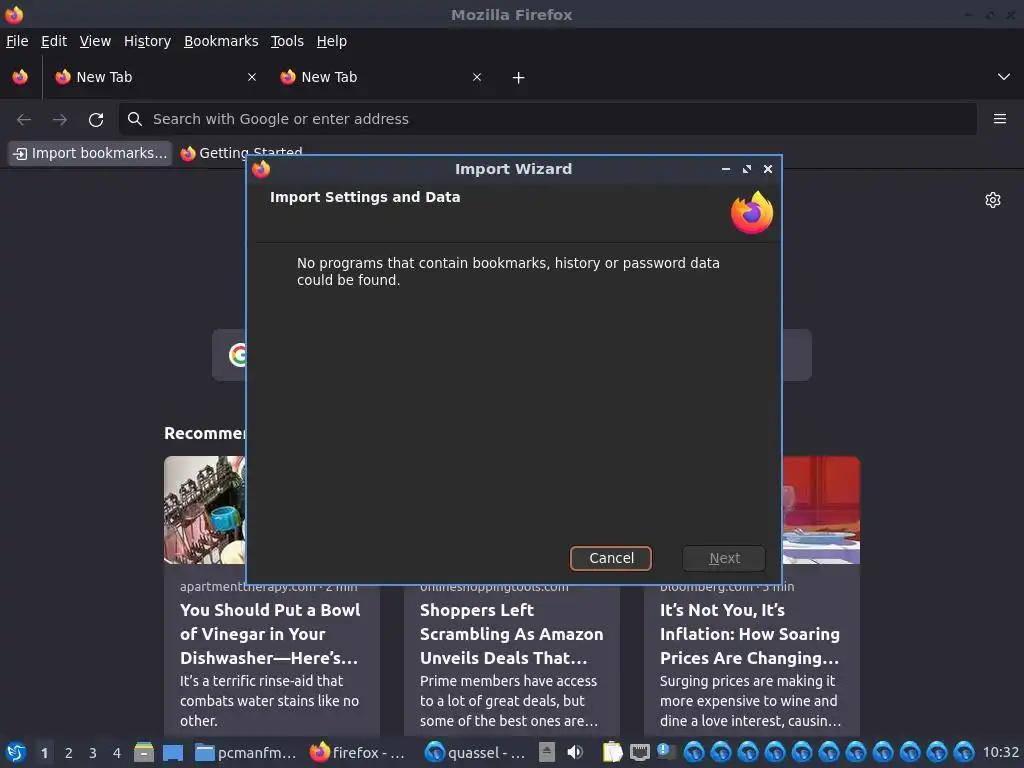This screenshot has height=768, width=1024.
Task: Go forward with the forward arrow button
Action: point(59,119)
